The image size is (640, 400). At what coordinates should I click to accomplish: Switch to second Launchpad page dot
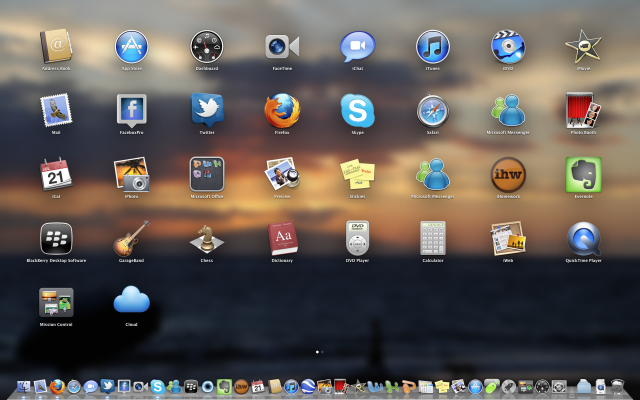pyautogui.click(x=322, y=352)
